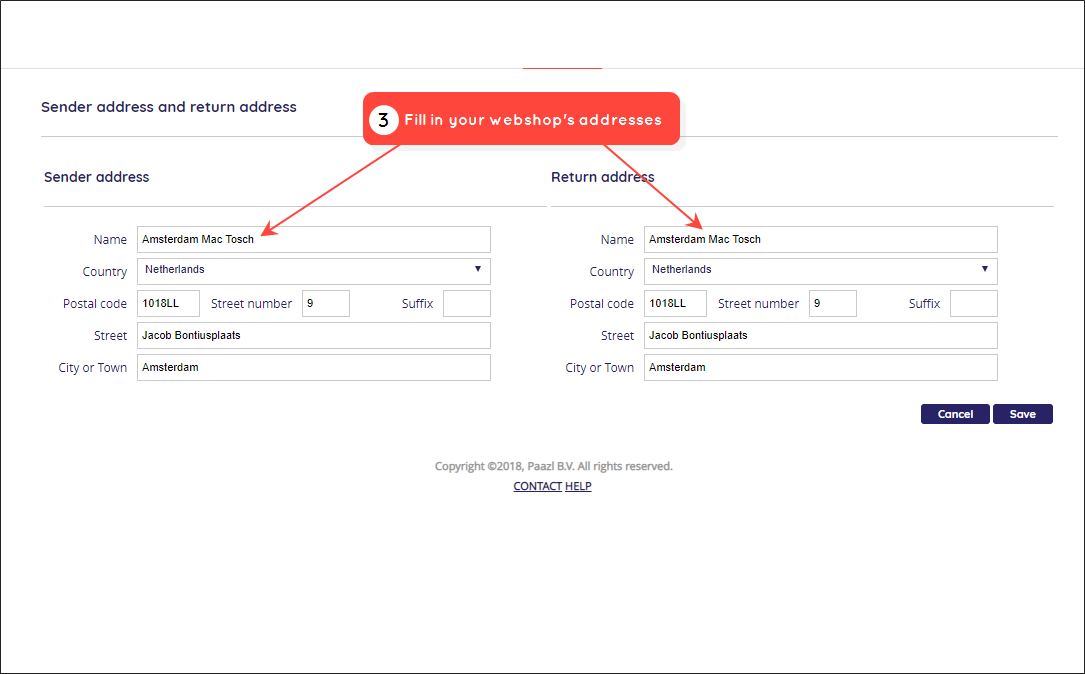The image size is (1085, 674).
Task: Click the Sender address Suffix field
Action: 466,304
